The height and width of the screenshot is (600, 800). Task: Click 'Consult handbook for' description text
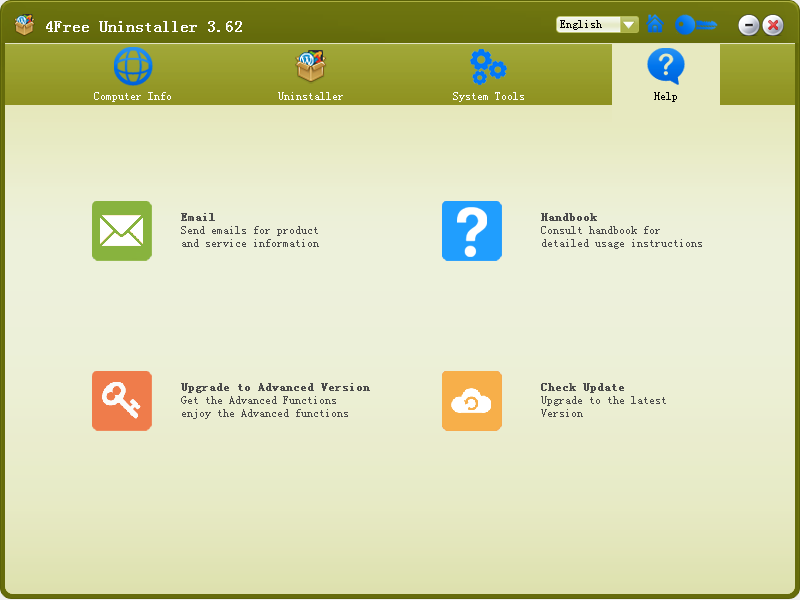click(601, 231)
